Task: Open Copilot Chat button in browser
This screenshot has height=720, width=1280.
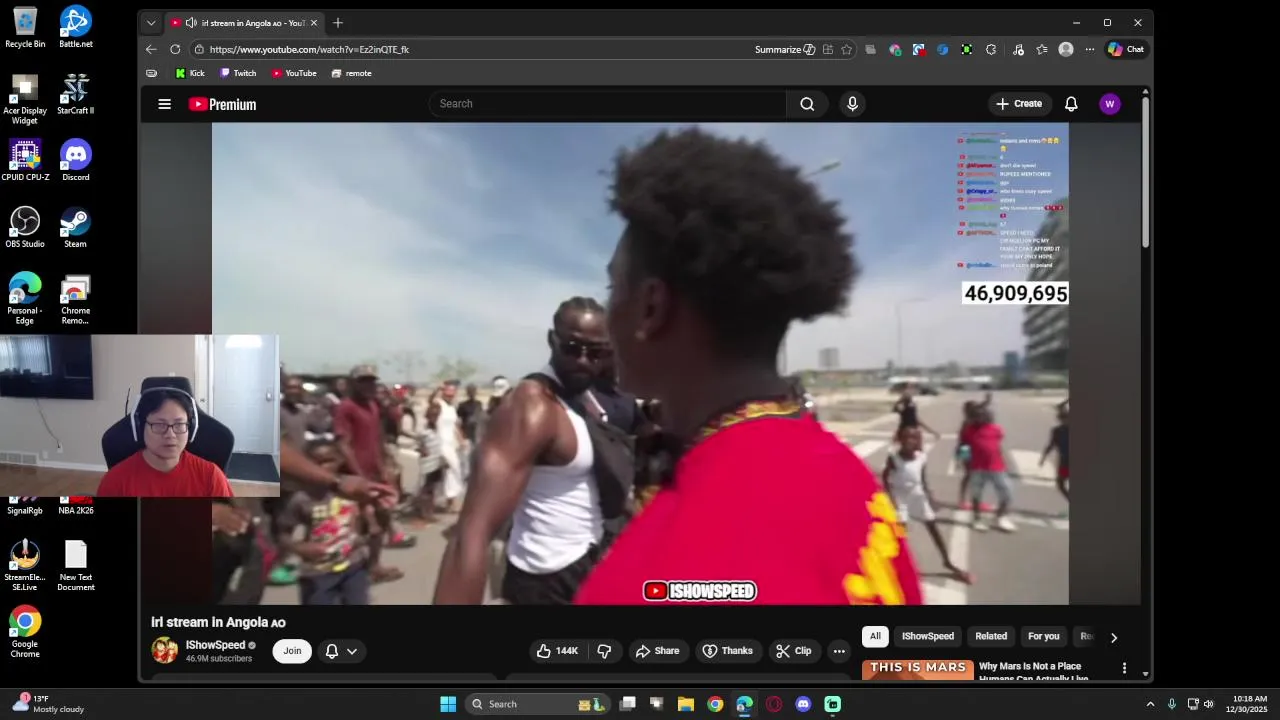Action: click(1126, 49)
